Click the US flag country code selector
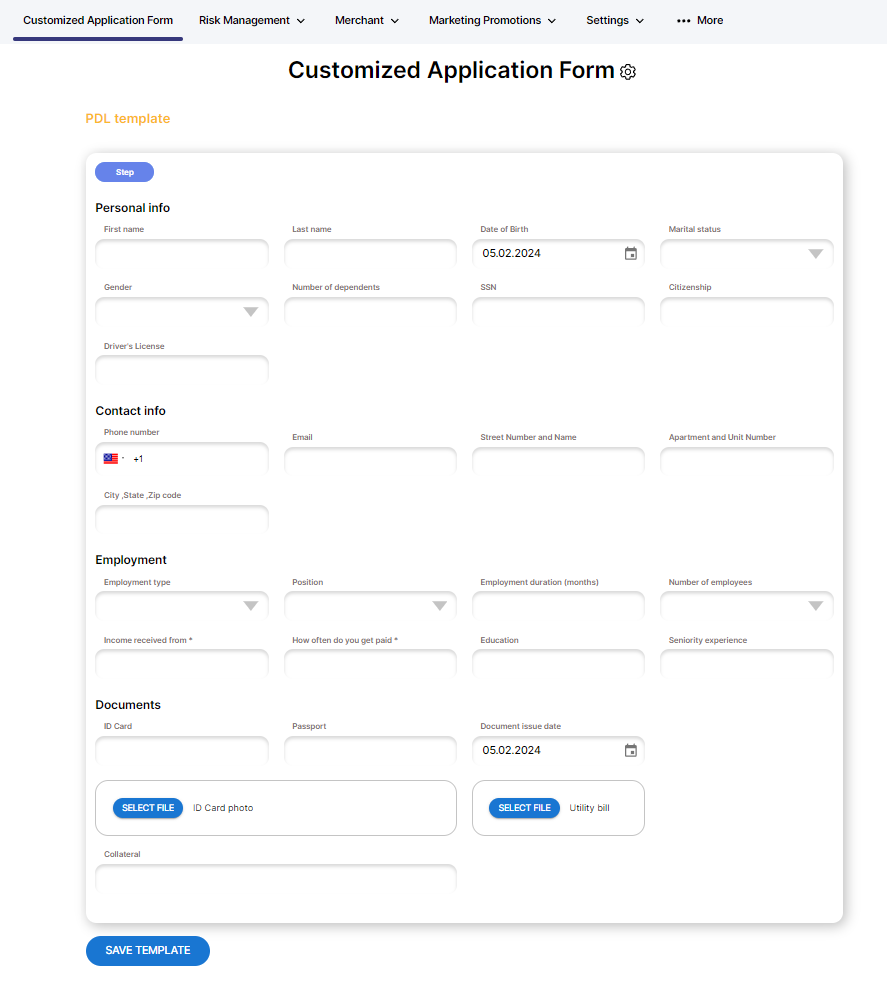 (x=113, y=459)
